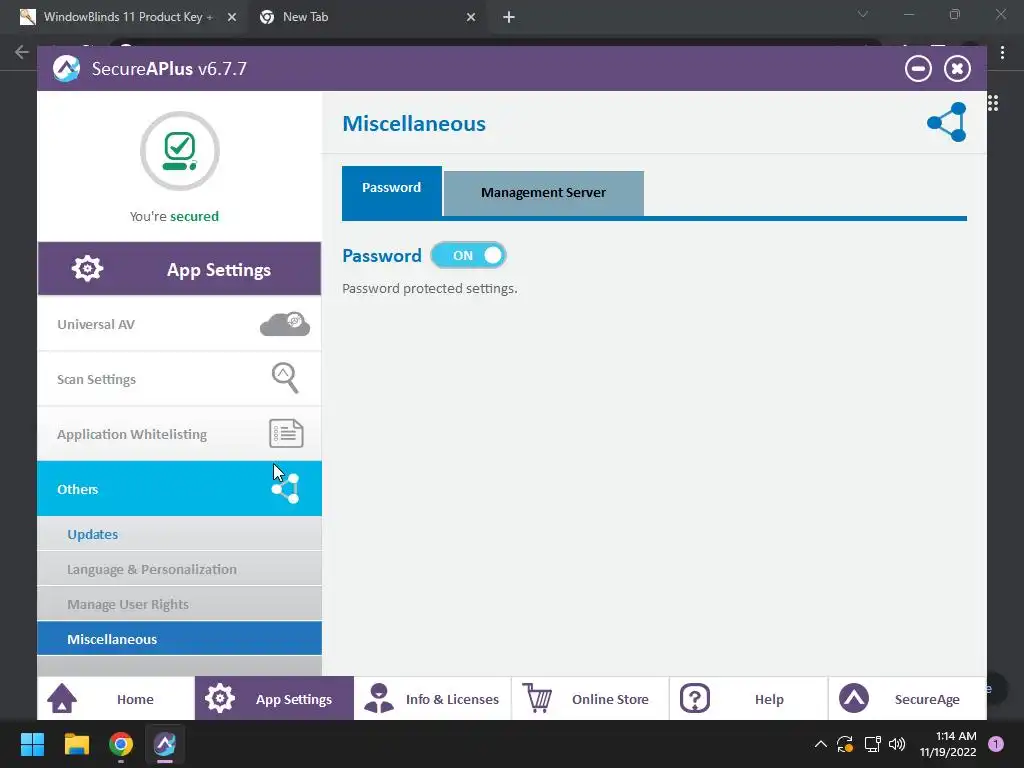
Task: Open a new Chrome tab with plus button
Action: (509, 17)
